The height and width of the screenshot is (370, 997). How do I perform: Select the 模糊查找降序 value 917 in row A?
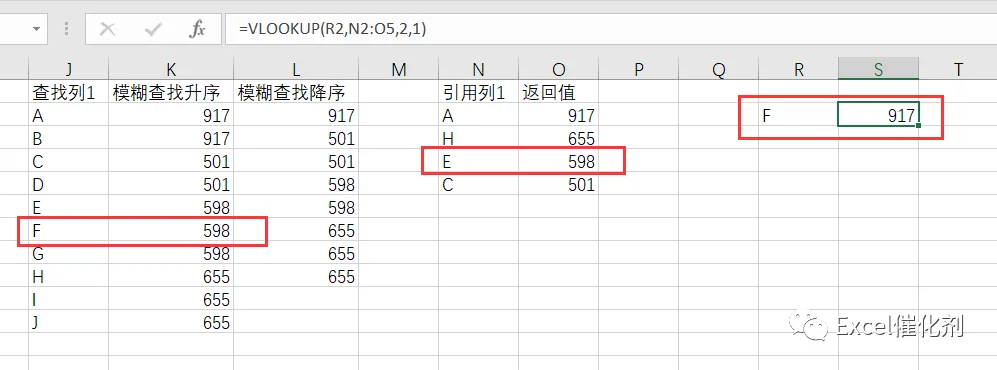(296, 115)
